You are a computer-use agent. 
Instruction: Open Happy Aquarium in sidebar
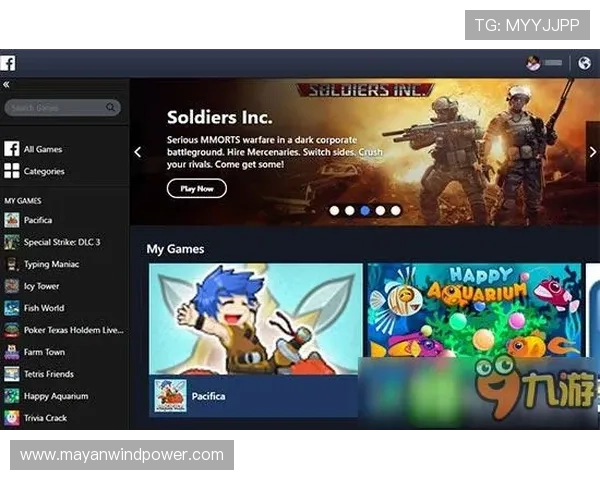point(56,396)
